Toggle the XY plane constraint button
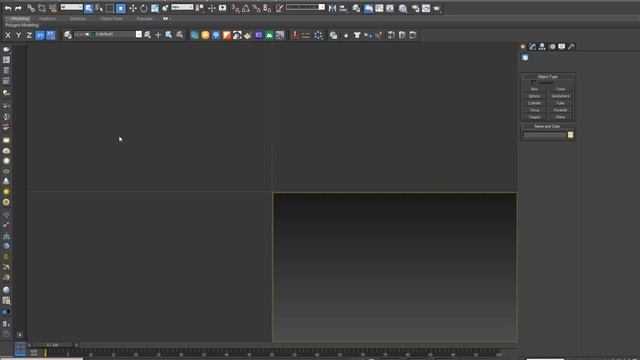Screen dimensions: 640x360 click(x=40, y=36)
